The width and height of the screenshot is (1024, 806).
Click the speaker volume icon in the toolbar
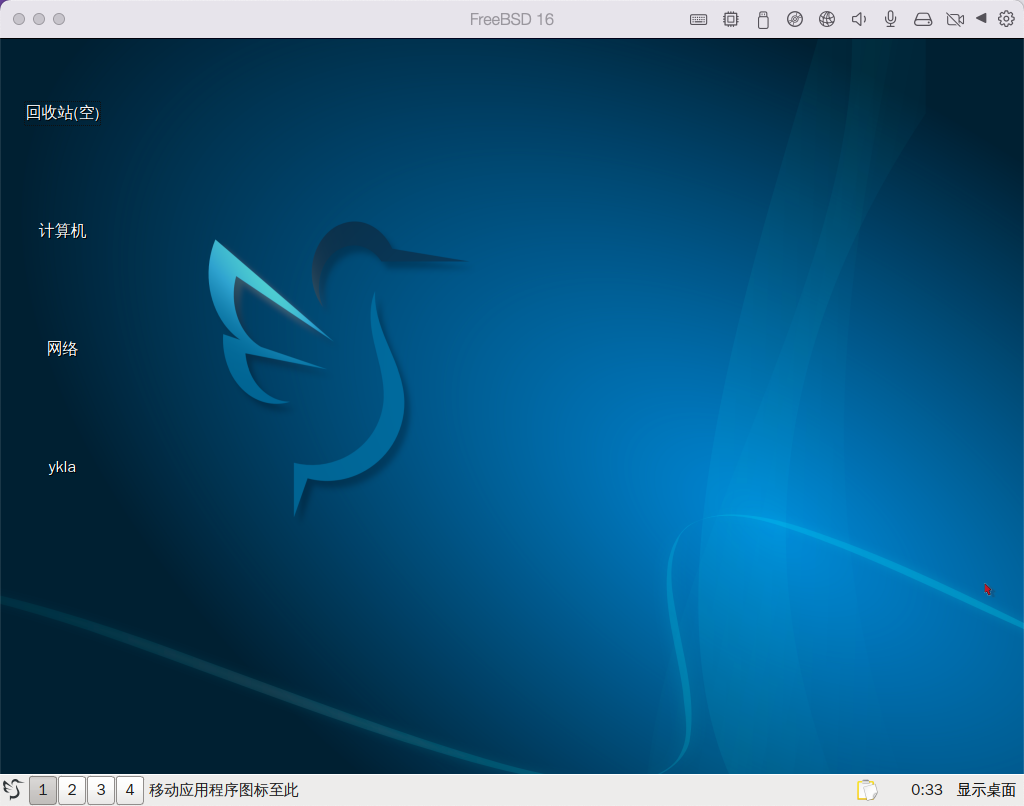859,20
